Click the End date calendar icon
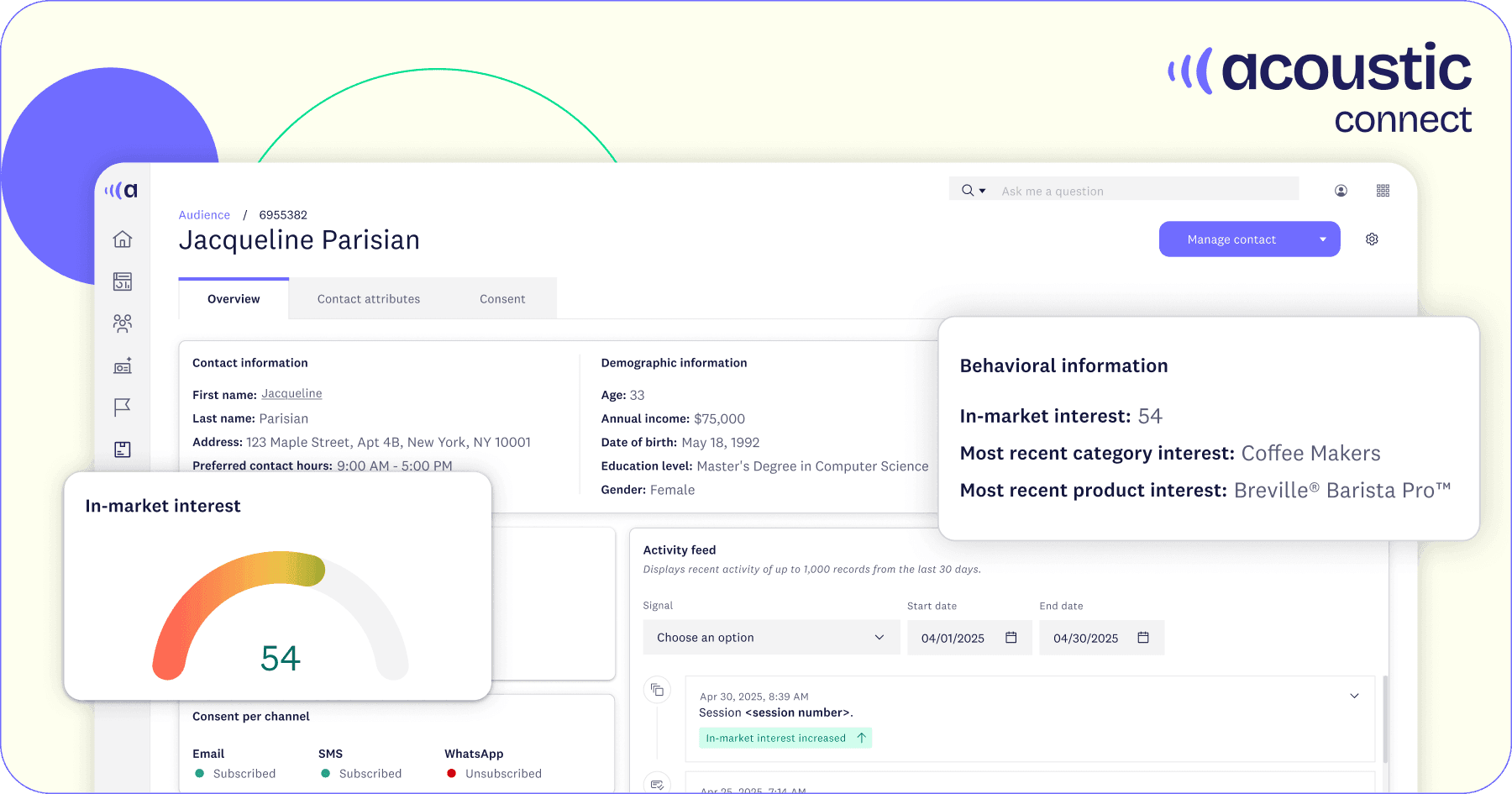 click(1143, 638)
